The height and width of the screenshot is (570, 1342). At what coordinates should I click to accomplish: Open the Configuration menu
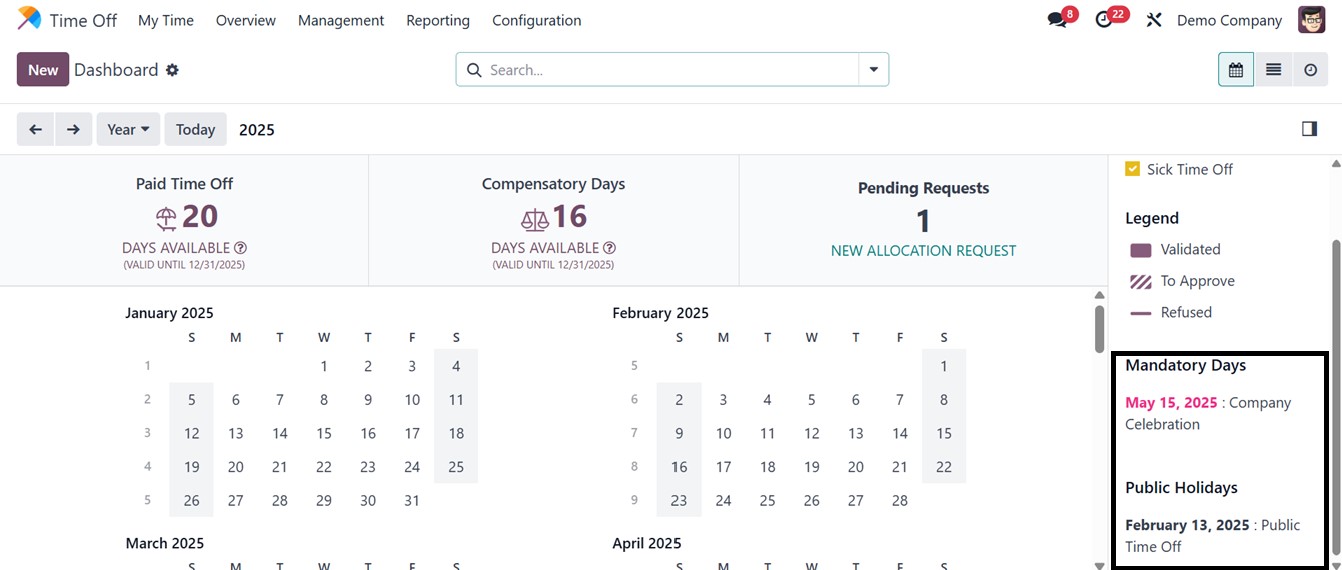(536, 20)
